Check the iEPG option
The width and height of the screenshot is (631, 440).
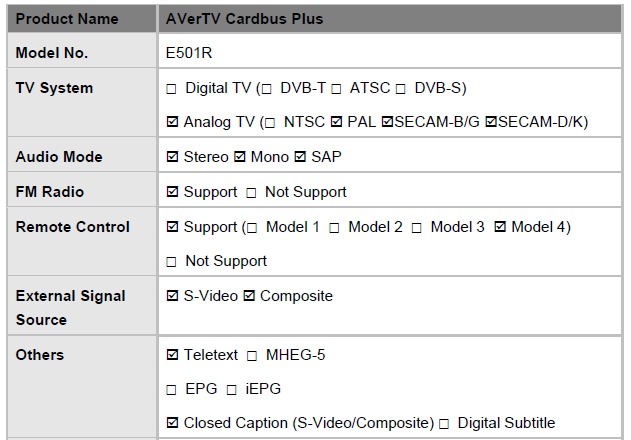[x=231, y=389]
